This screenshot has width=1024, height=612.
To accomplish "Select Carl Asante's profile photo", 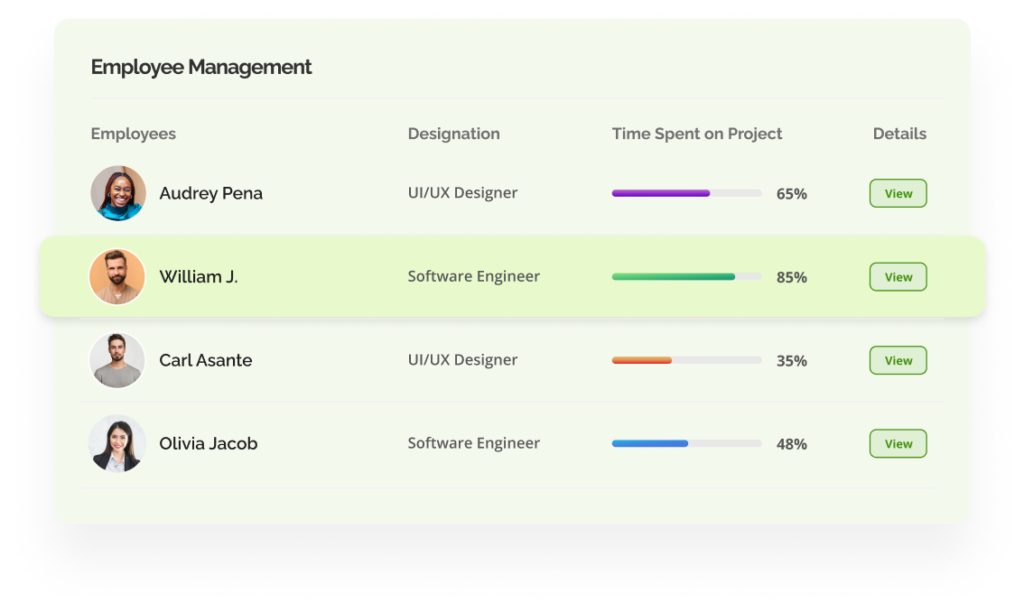I will [117, 360].
